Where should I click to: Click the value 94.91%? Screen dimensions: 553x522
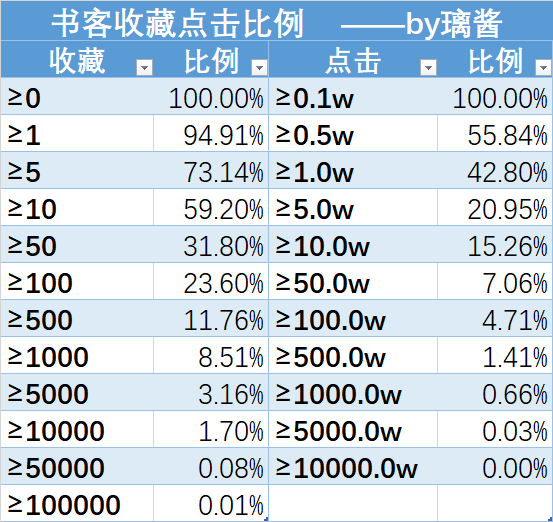coord(223,136)
